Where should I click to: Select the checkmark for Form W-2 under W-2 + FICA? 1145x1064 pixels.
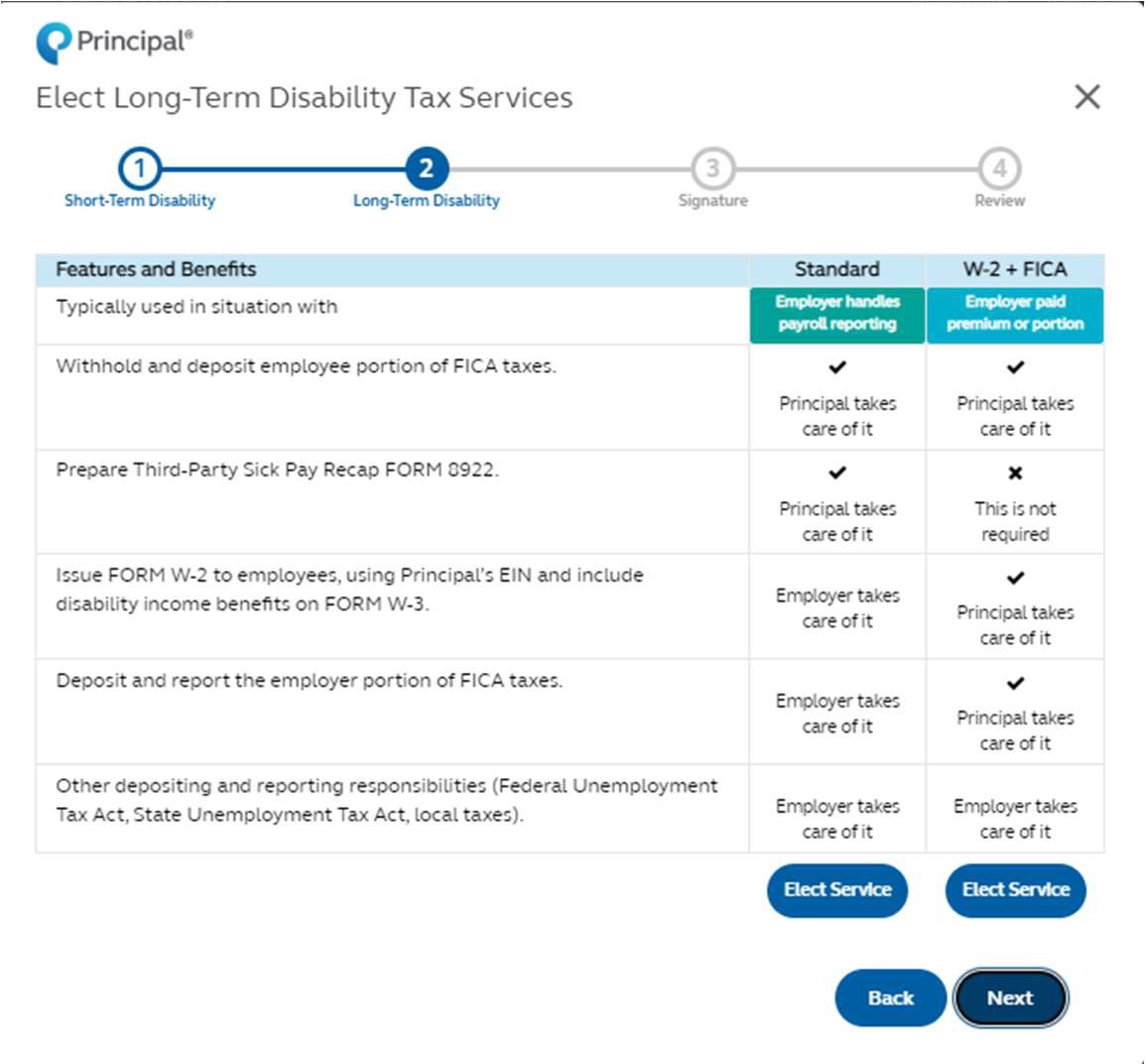click(1014, 577)
